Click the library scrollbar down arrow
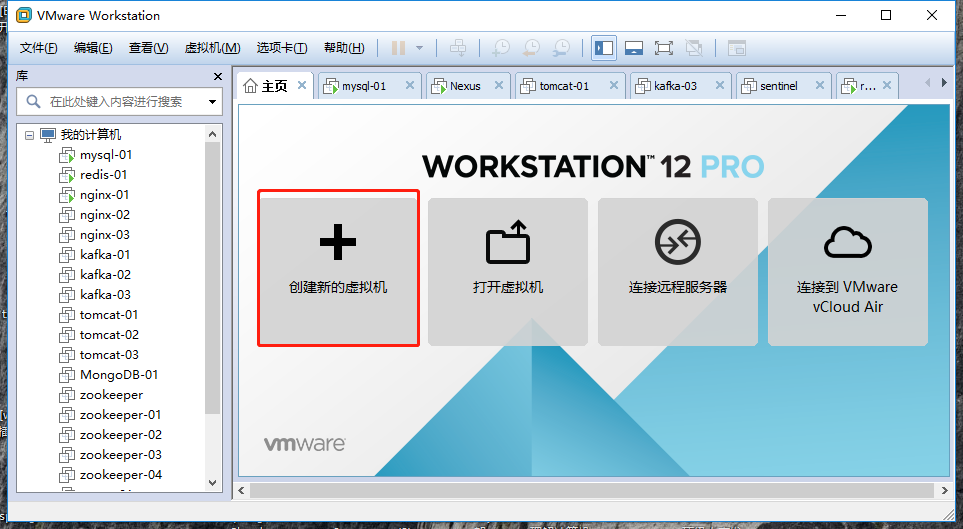The width and height of the screenshot is (963, 529). point(212,483)
